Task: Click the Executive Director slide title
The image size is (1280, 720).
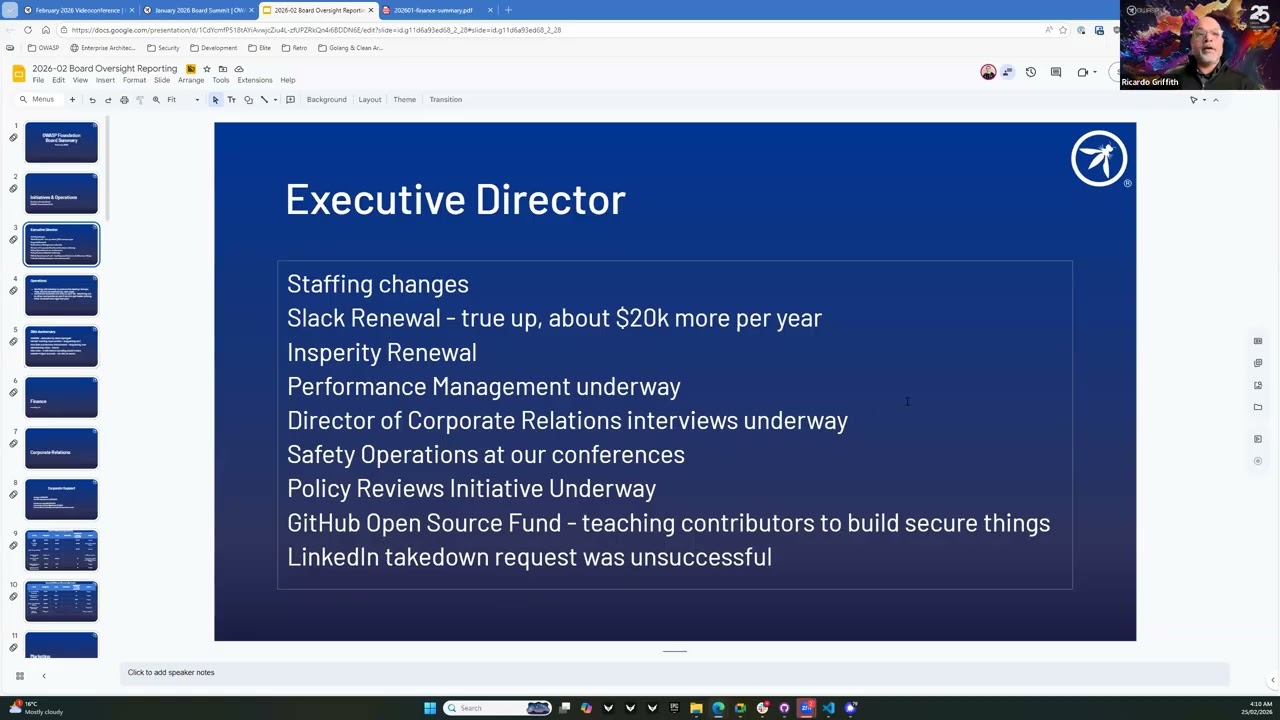Action: [456, 199]
